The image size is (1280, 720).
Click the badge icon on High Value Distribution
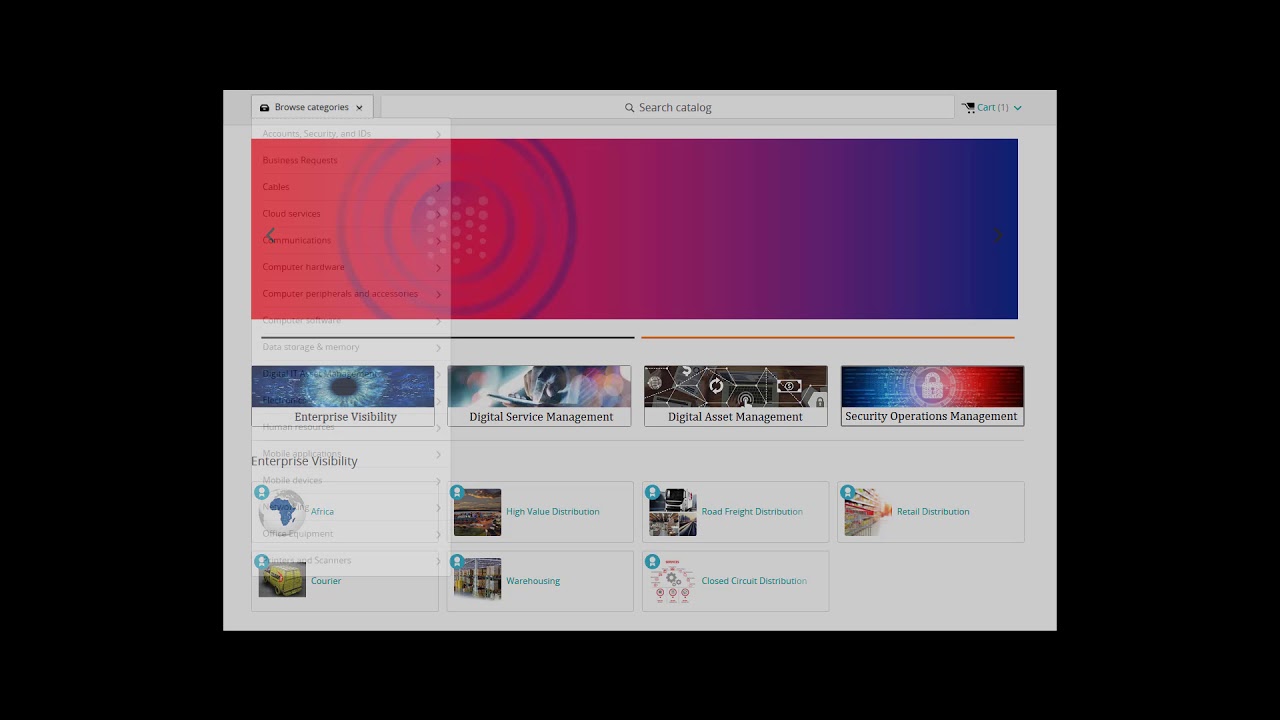coord(457,492)
